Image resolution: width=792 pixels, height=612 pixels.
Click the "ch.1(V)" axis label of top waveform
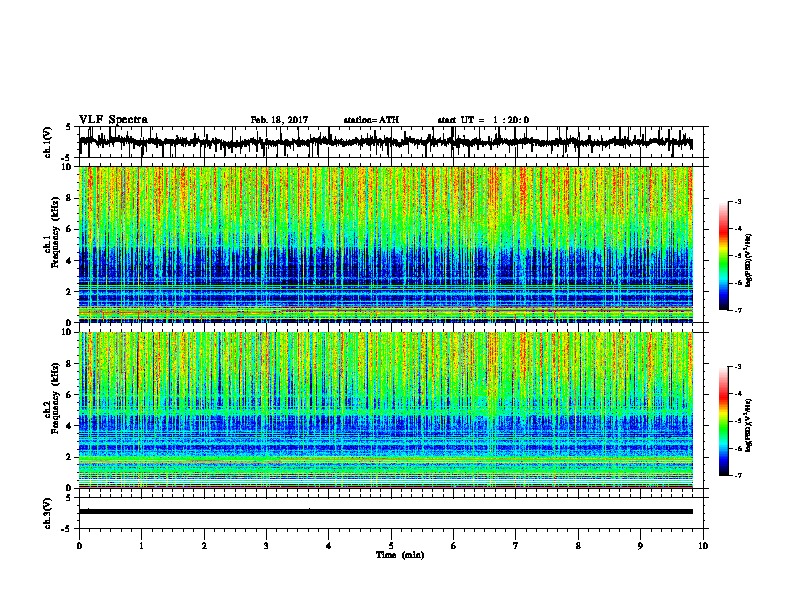point(48,142)
